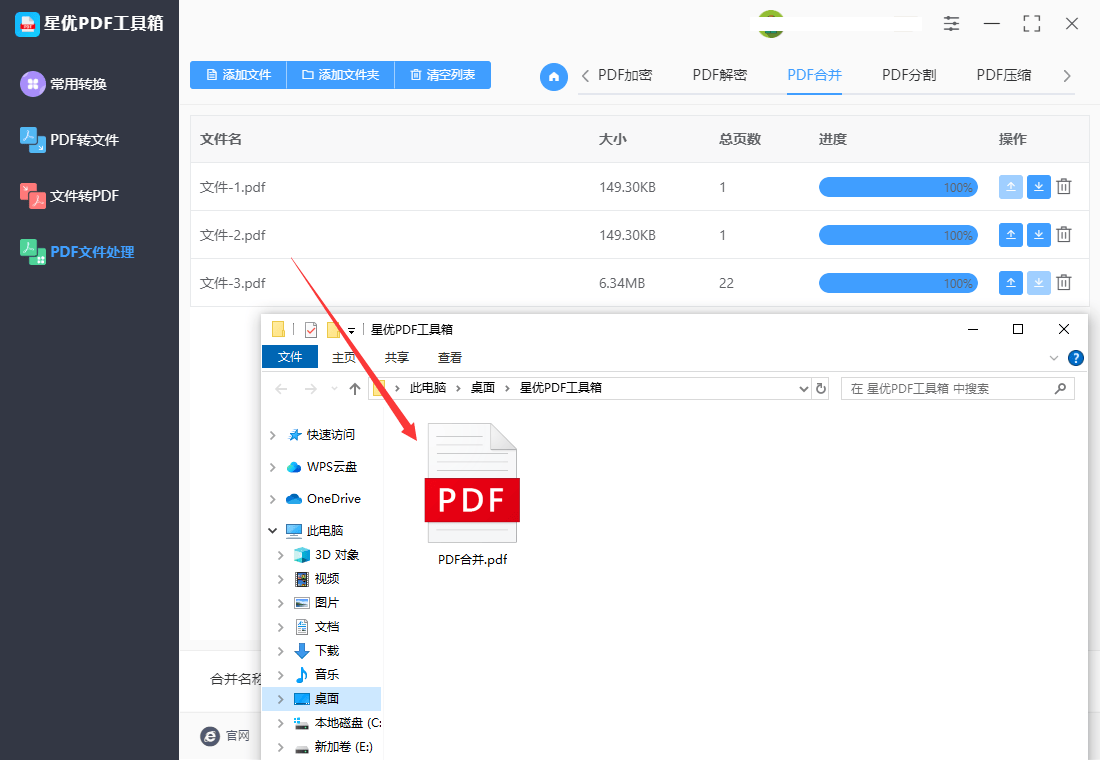
Task: Select 图片 in the navigation tree
Action: click(317, 603)
